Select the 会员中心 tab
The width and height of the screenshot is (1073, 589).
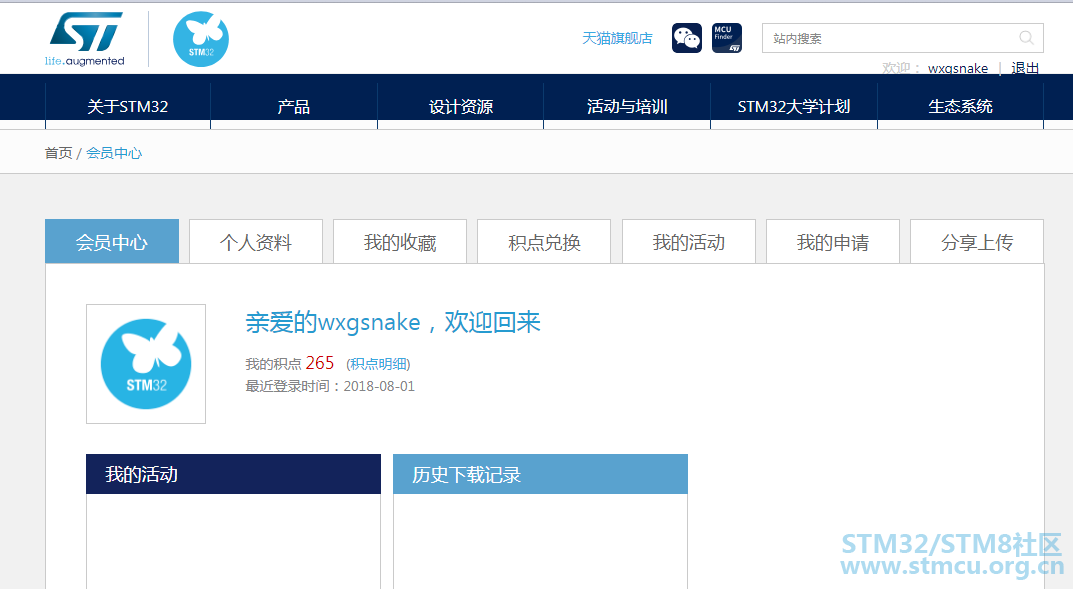coord(112,241)
